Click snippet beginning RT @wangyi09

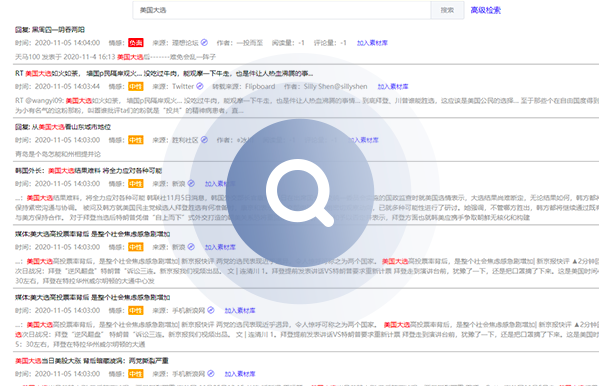click(307, 105)
